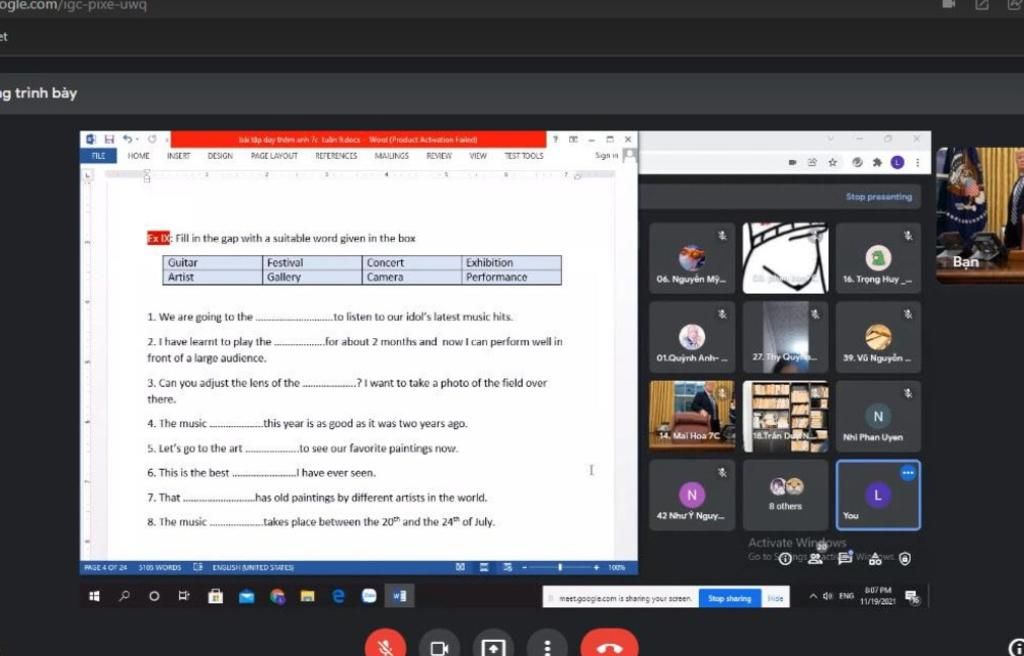Click the present screen button in outer Meet bar
The image size is (1024, 656).
click(492, 646)
